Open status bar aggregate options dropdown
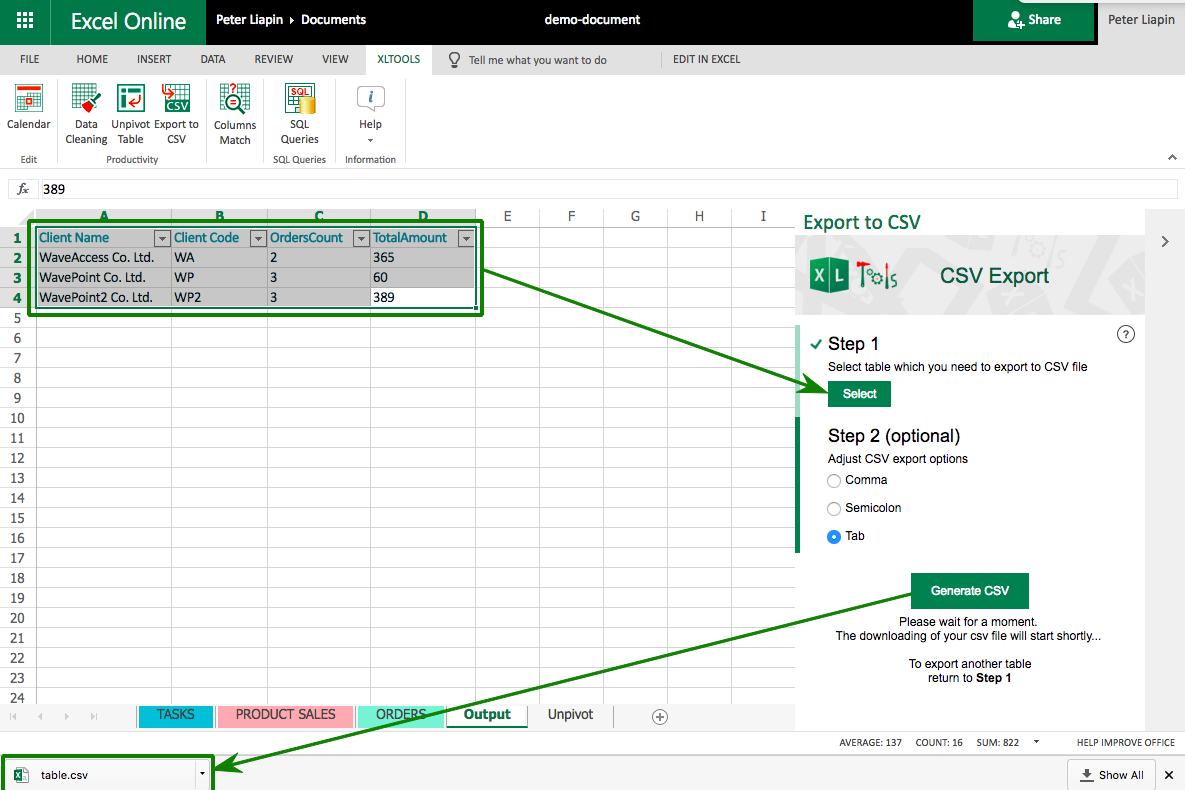Image resolution: width=1185 pixels, height=790 pixels. pyautogui.click(x=1036, y=742)
